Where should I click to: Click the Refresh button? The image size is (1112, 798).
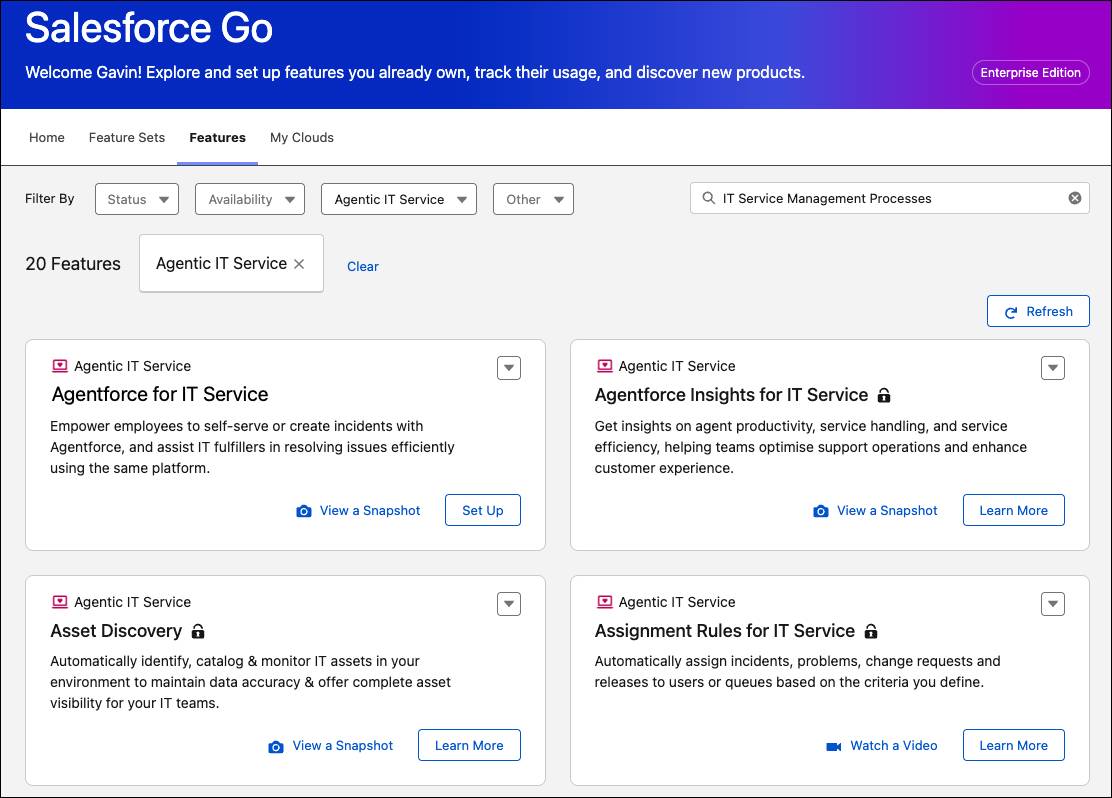point(1038,311)
